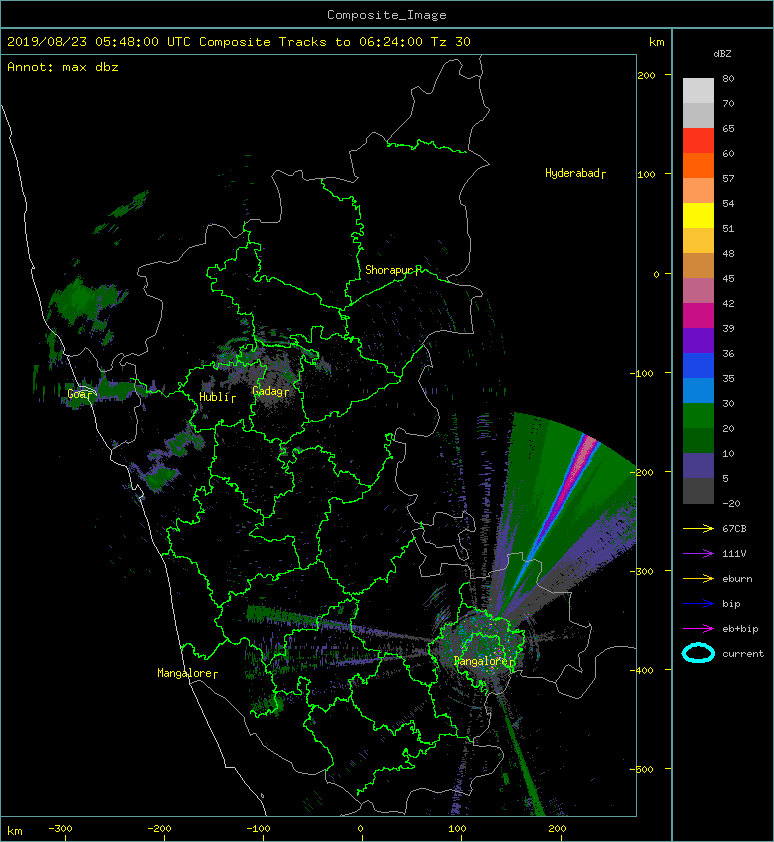Click the 67CB legend label

734,528
